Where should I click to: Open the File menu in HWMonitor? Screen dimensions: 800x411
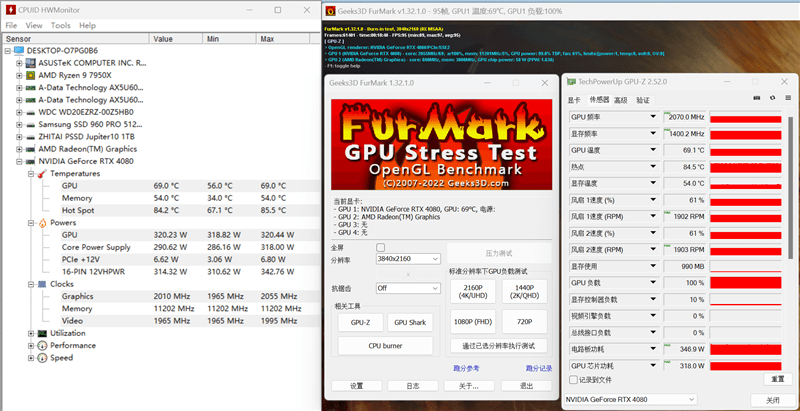(11, 25)
